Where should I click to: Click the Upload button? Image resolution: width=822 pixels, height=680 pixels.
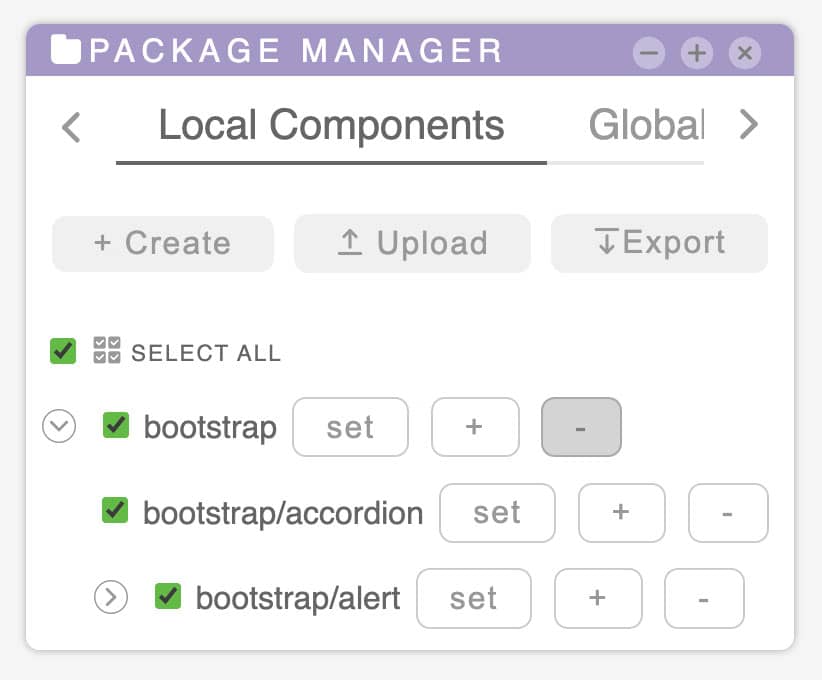click(x=412, y=243)
